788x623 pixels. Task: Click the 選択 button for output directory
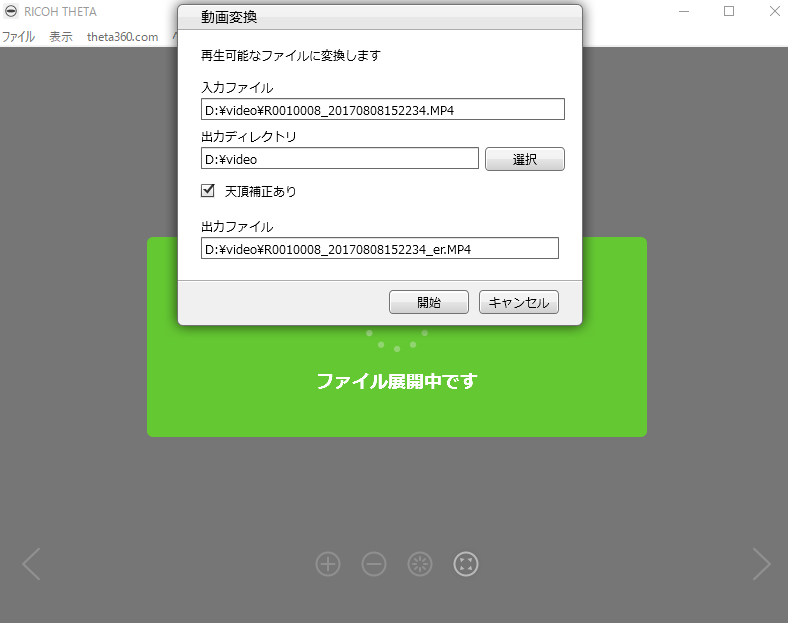(525, 159)
